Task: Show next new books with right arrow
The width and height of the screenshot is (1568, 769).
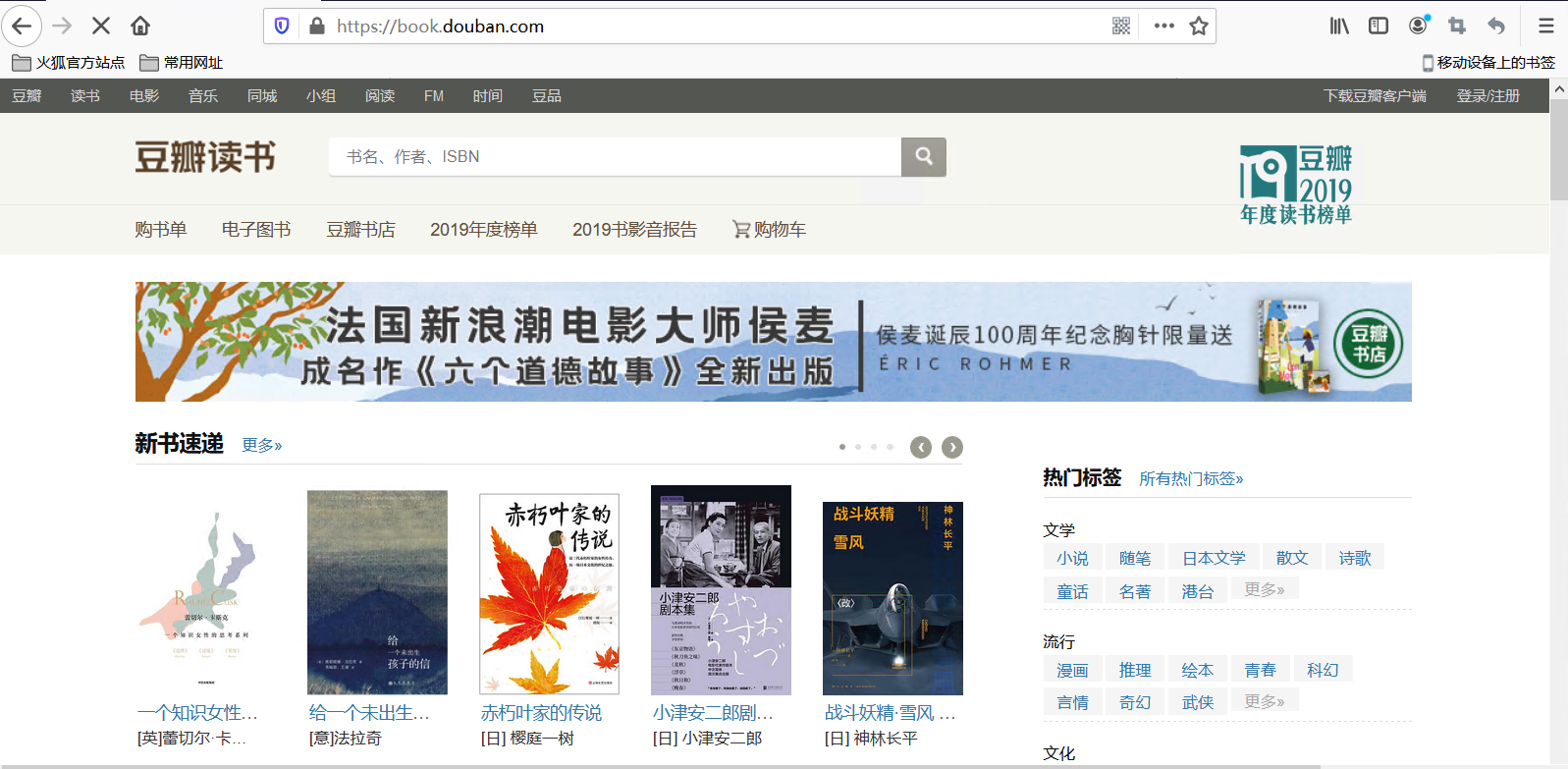Action: (952, 448)
